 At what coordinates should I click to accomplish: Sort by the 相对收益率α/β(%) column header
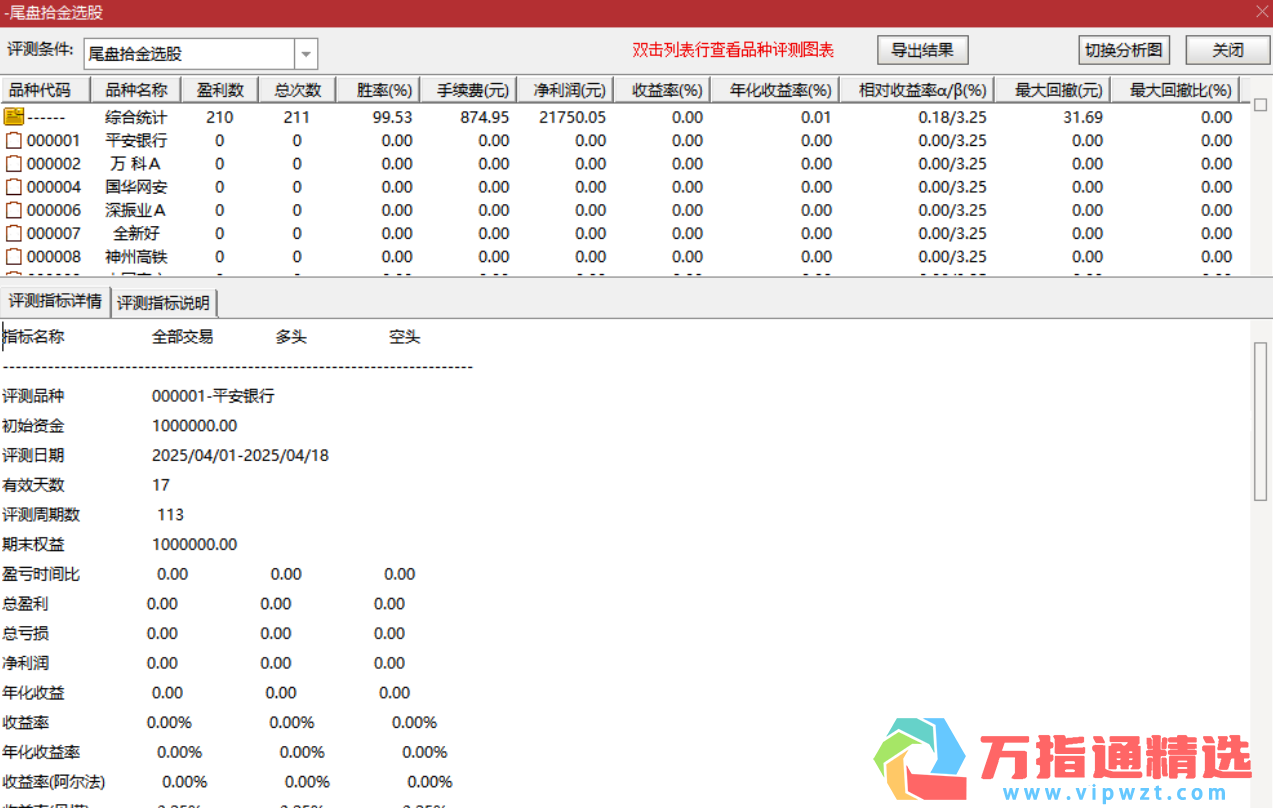coord(918,90)
